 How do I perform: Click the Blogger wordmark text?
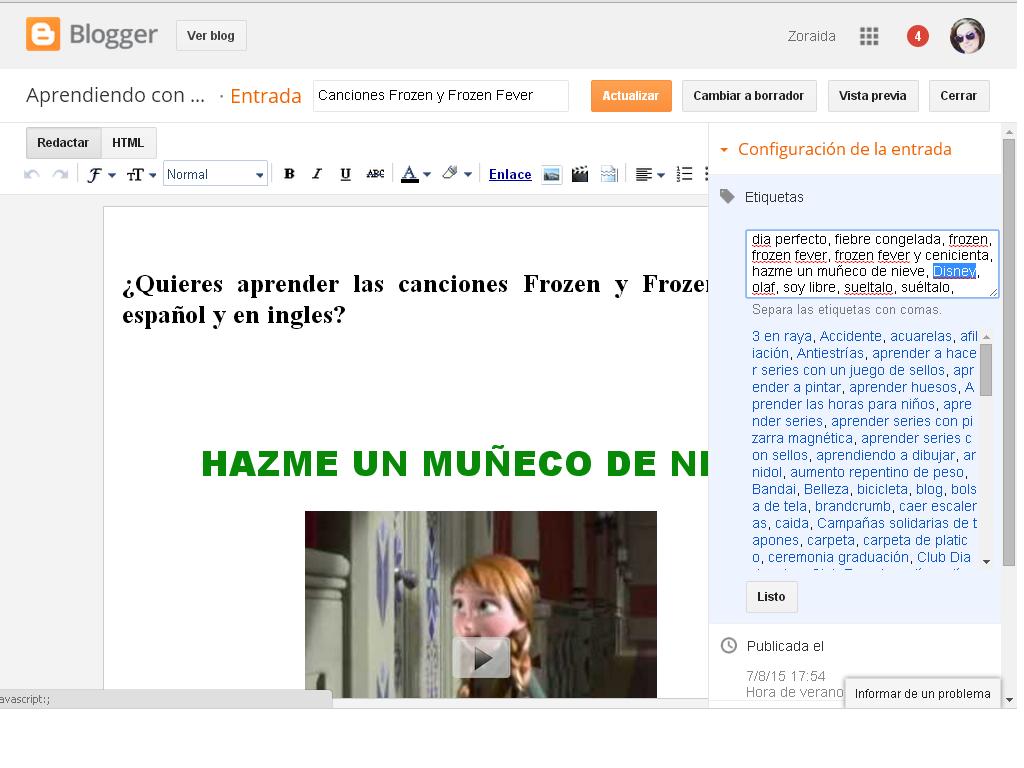[x=114, y=35]
